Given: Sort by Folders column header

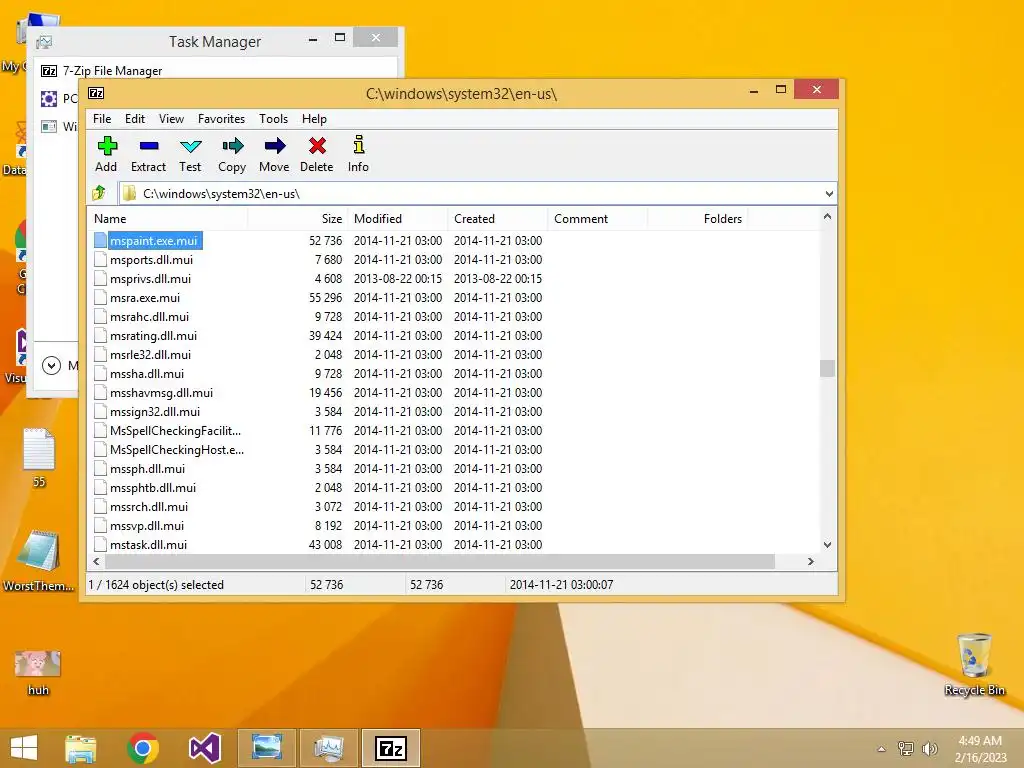Looking at the screenshot, I should pos(697,219).
